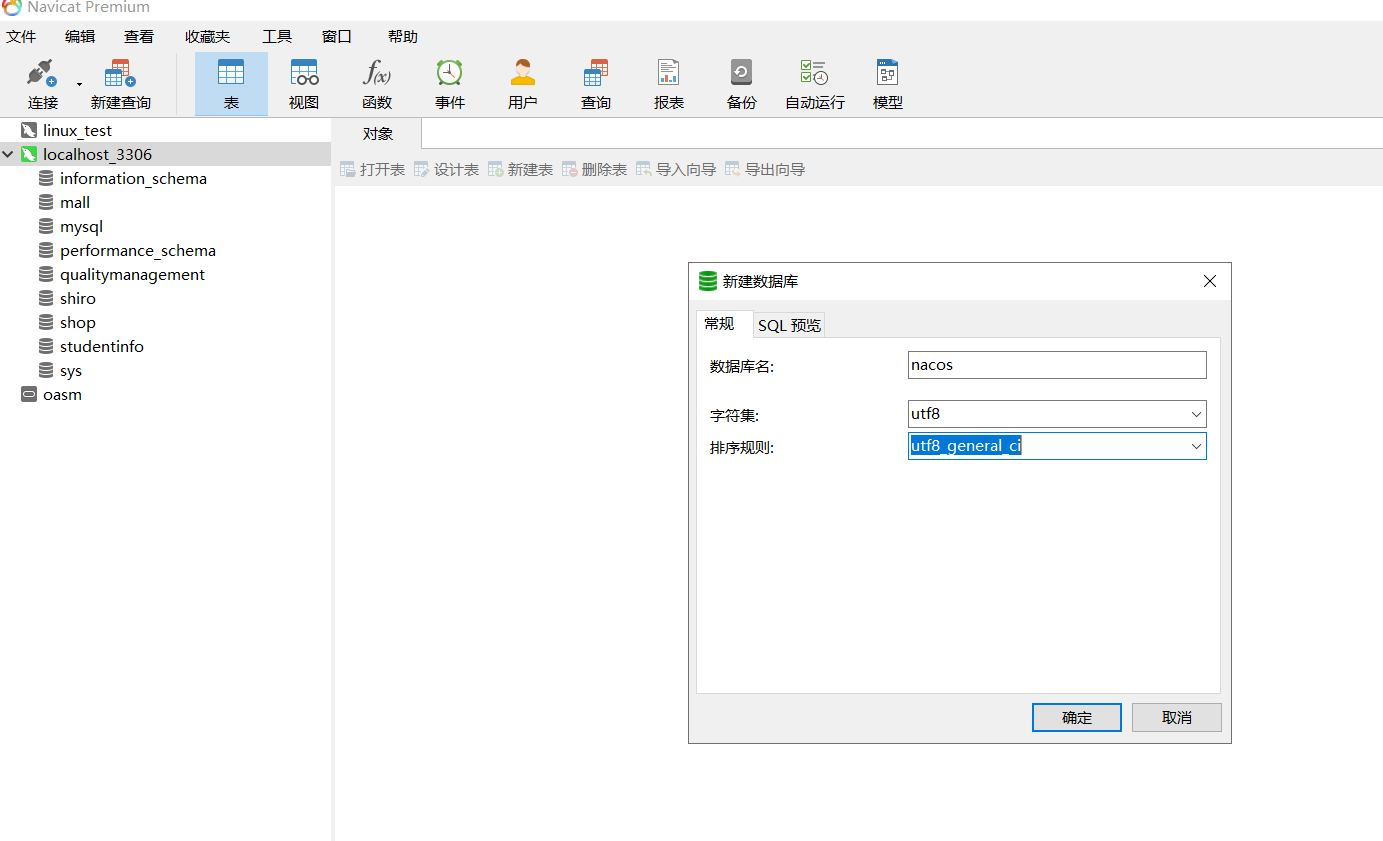This screenshot has width=1383, height=841.
Task: Click the New Query (新建查询) icon
Action: (120, 84)
